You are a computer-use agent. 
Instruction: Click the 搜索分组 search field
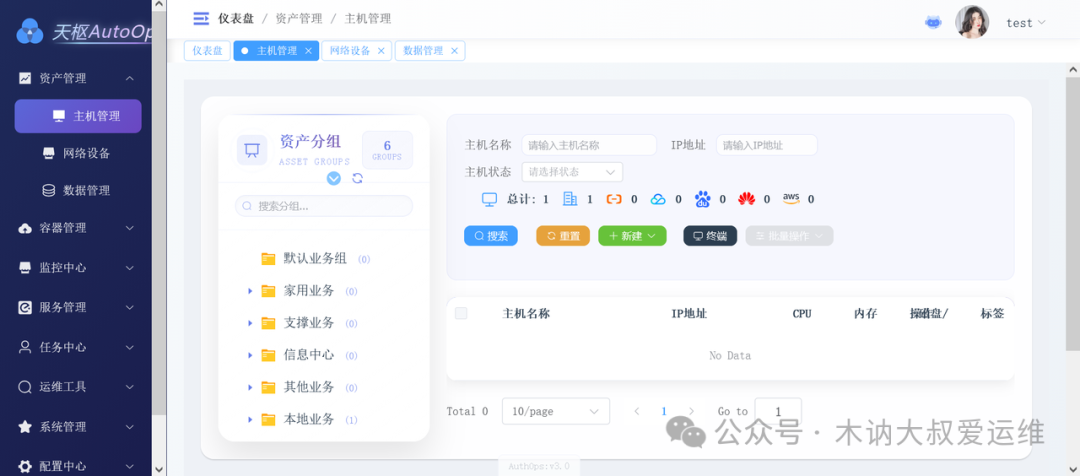(x=324, y=205)
